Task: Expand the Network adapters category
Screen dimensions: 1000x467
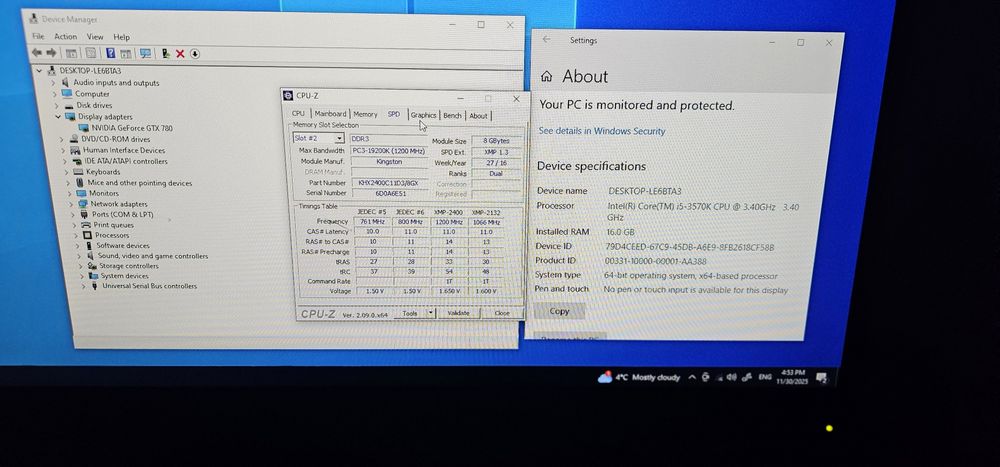Action: [x=71, y=204]
